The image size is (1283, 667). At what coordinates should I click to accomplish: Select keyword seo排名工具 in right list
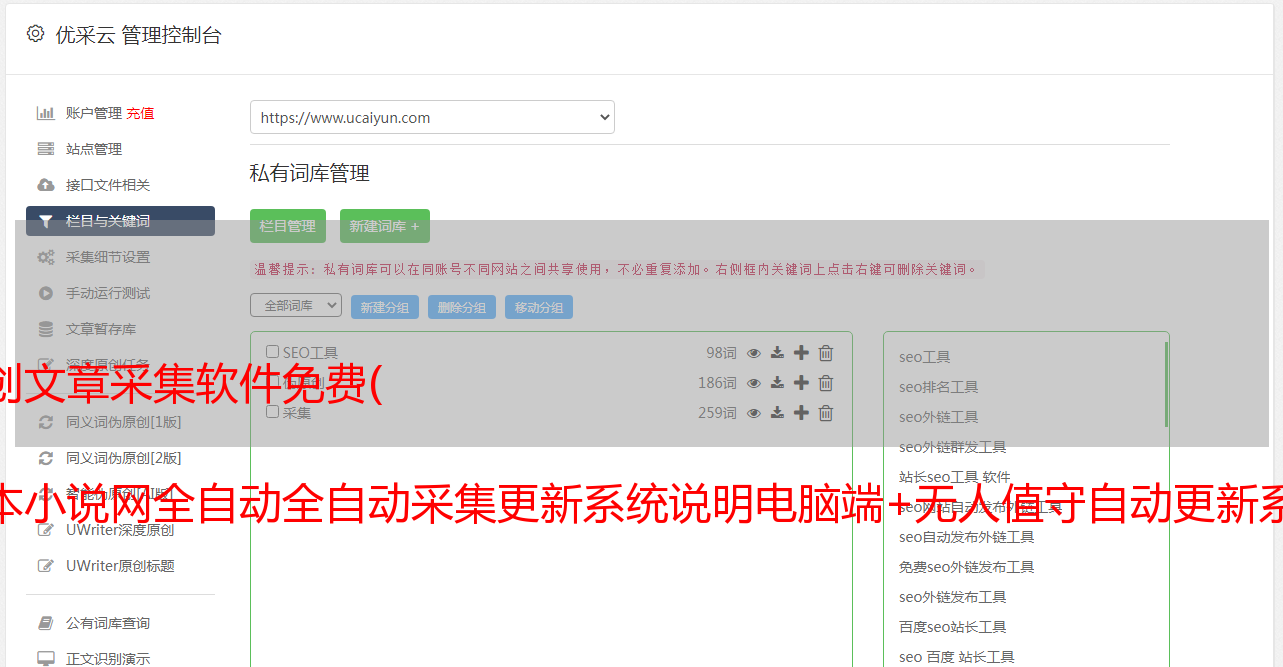tap(939, 387)
